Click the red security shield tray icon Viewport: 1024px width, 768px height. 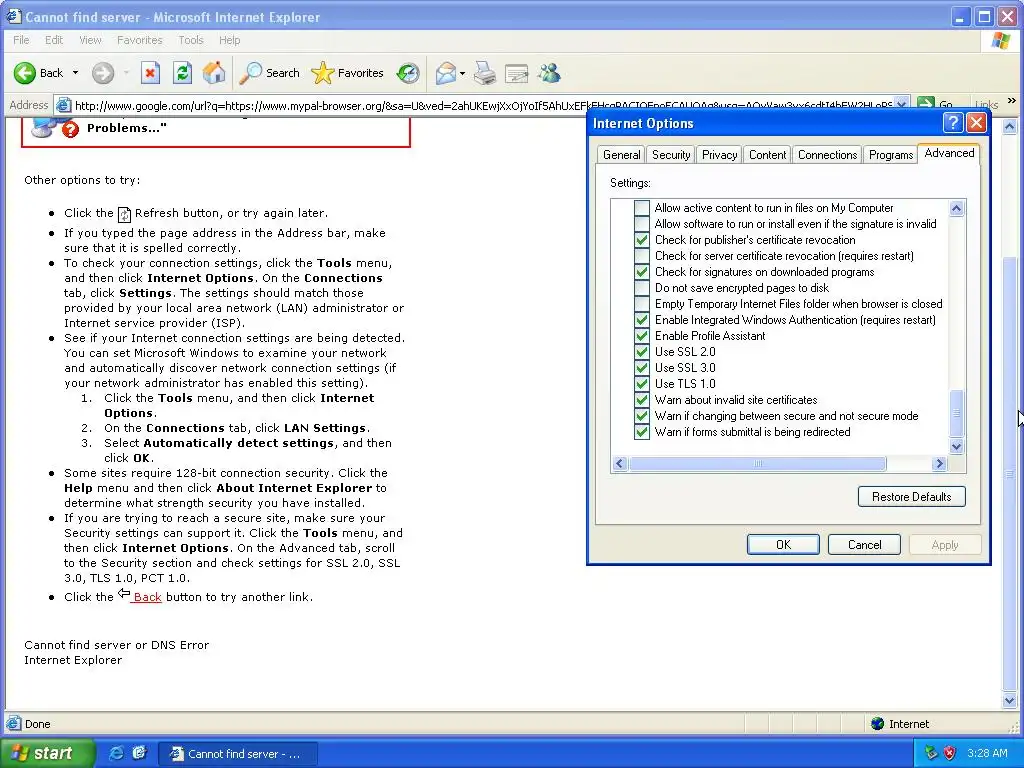point(950,753)
